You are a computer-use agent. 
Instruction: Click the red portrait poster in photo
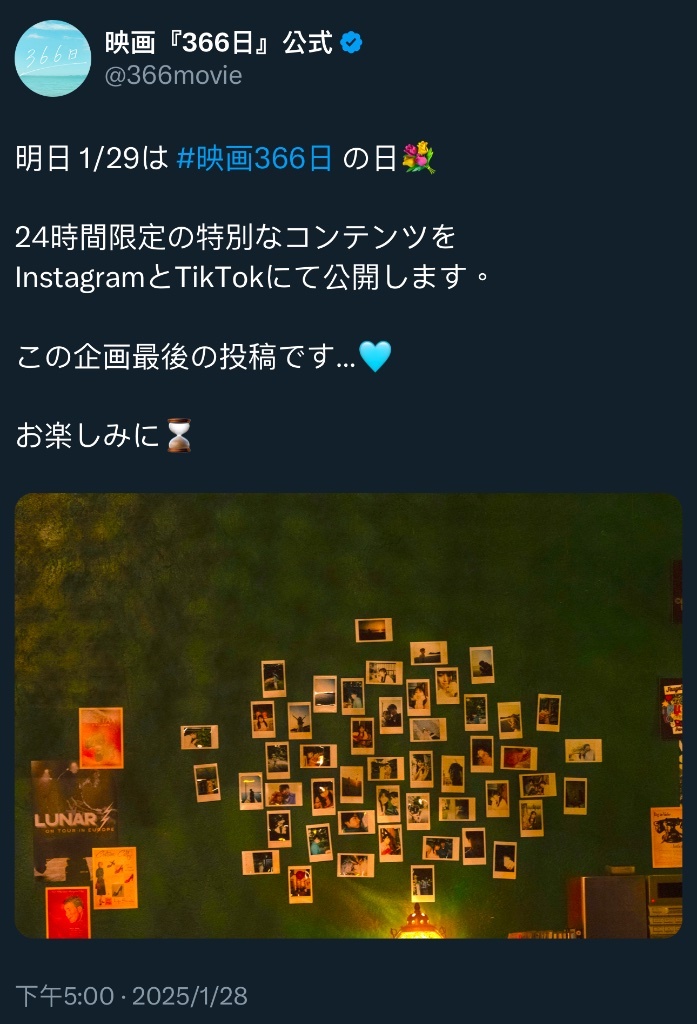(68, 912)
